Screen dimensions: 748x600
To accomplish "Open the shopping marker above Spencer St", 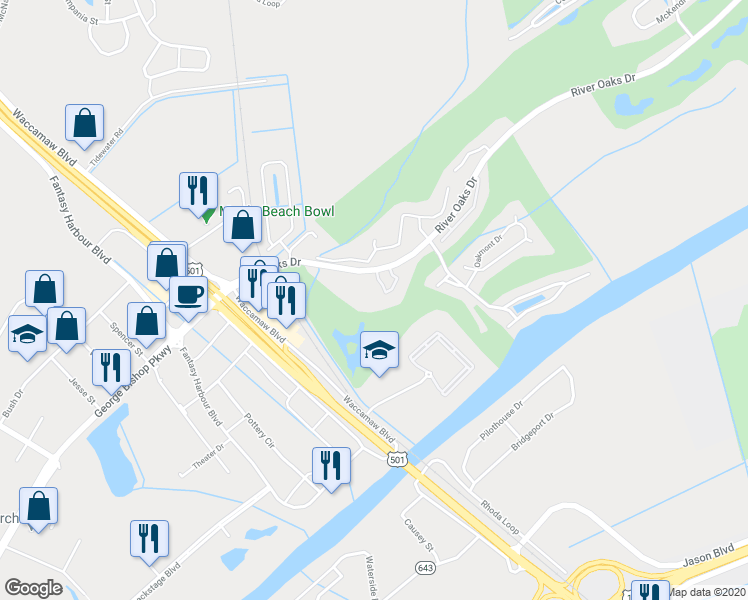I will tap(146, 324).
